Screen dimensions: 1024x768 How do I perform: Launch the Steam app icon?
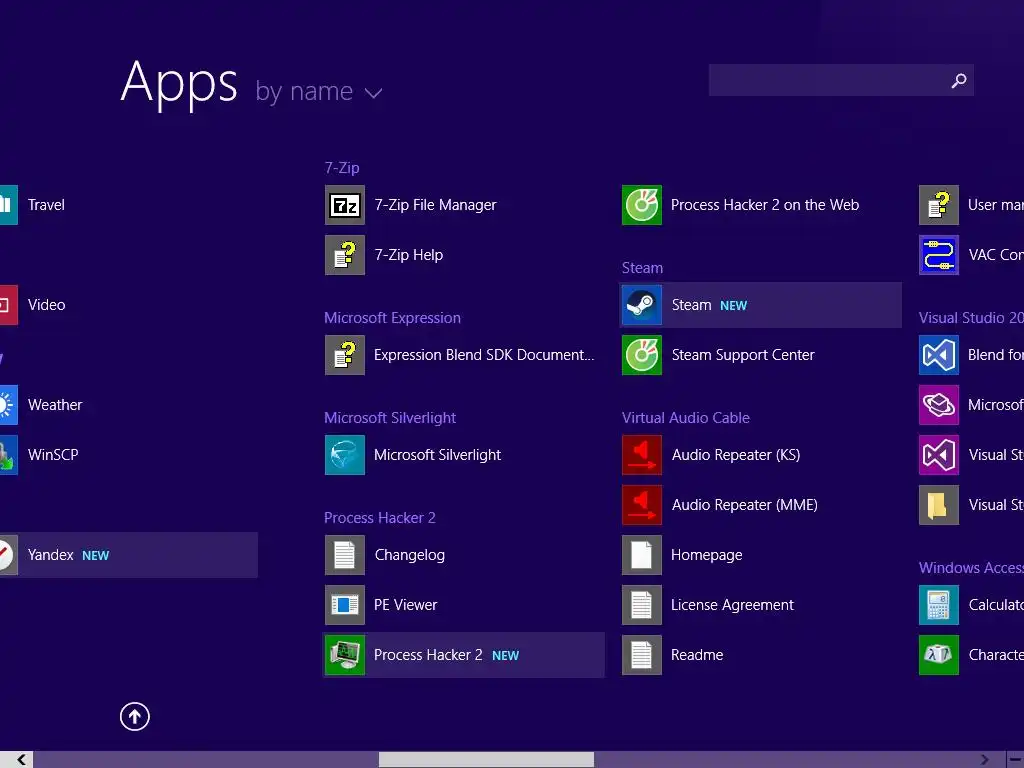pos(642,305)
